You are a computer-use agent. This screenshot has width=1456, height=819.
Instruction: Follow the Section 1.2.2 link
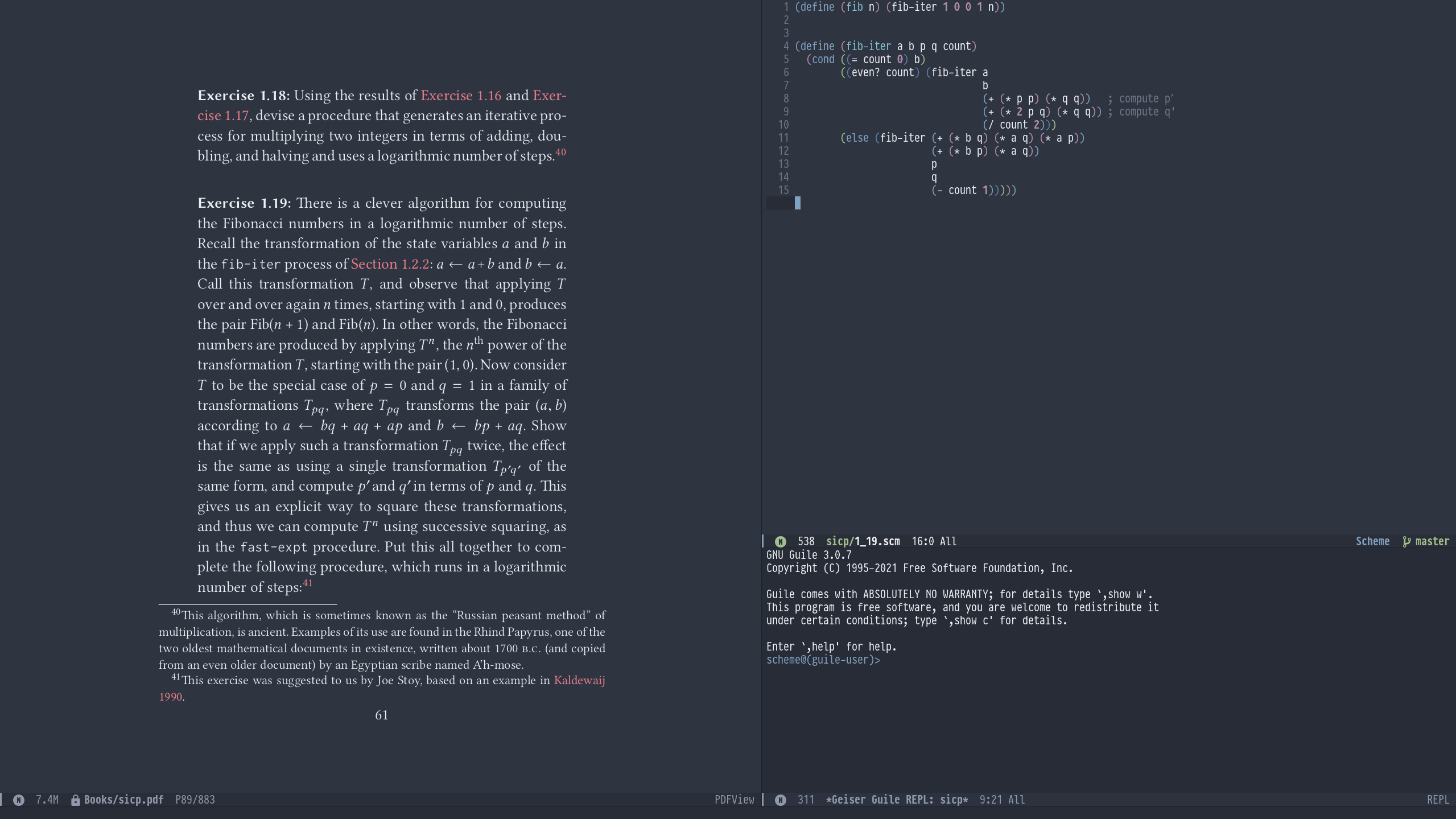click(390, 264)
